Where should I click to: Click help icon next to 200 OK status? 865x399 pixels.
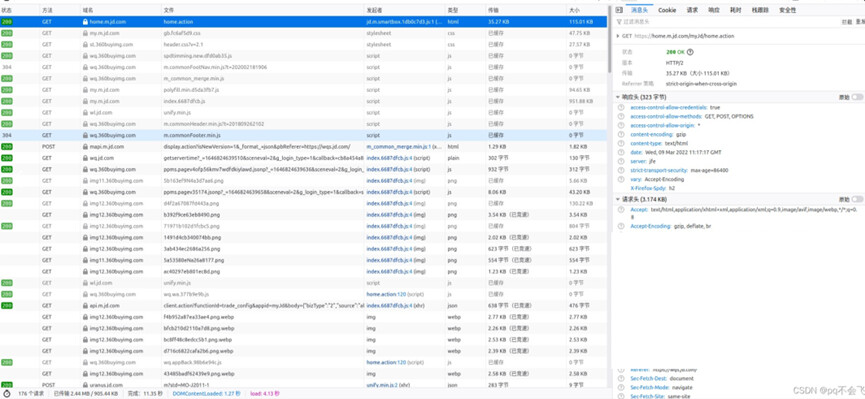click(x=690, y=52)
